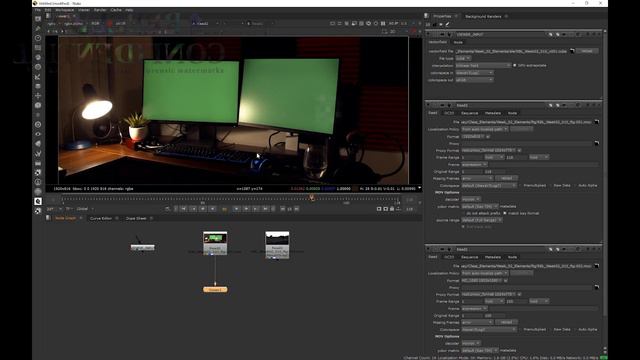Jump to the last frame
The image size is (640, 360).
coord(265,209)
